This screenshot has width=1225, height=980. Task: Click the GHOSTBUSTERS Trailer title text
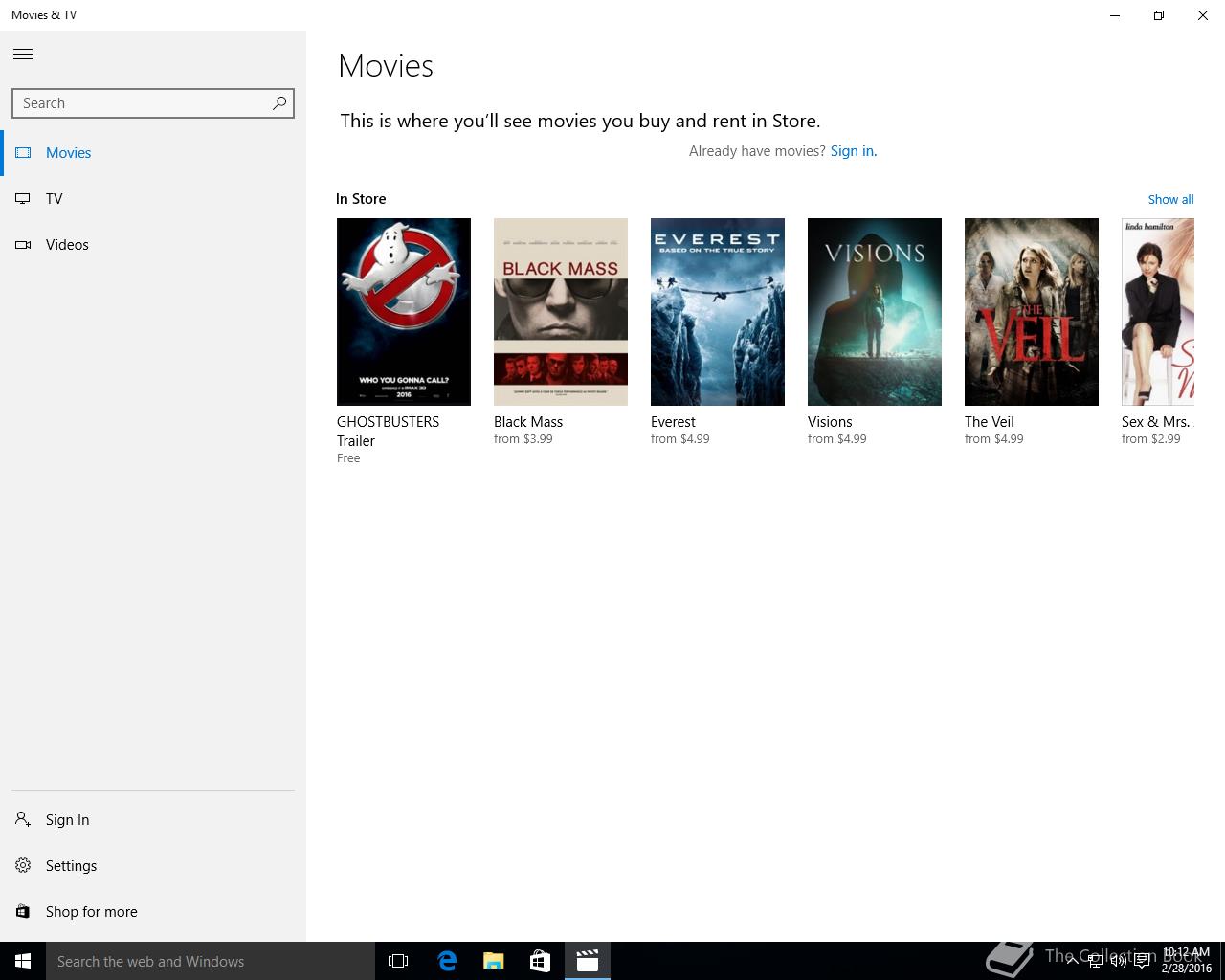tap(388, 431)
